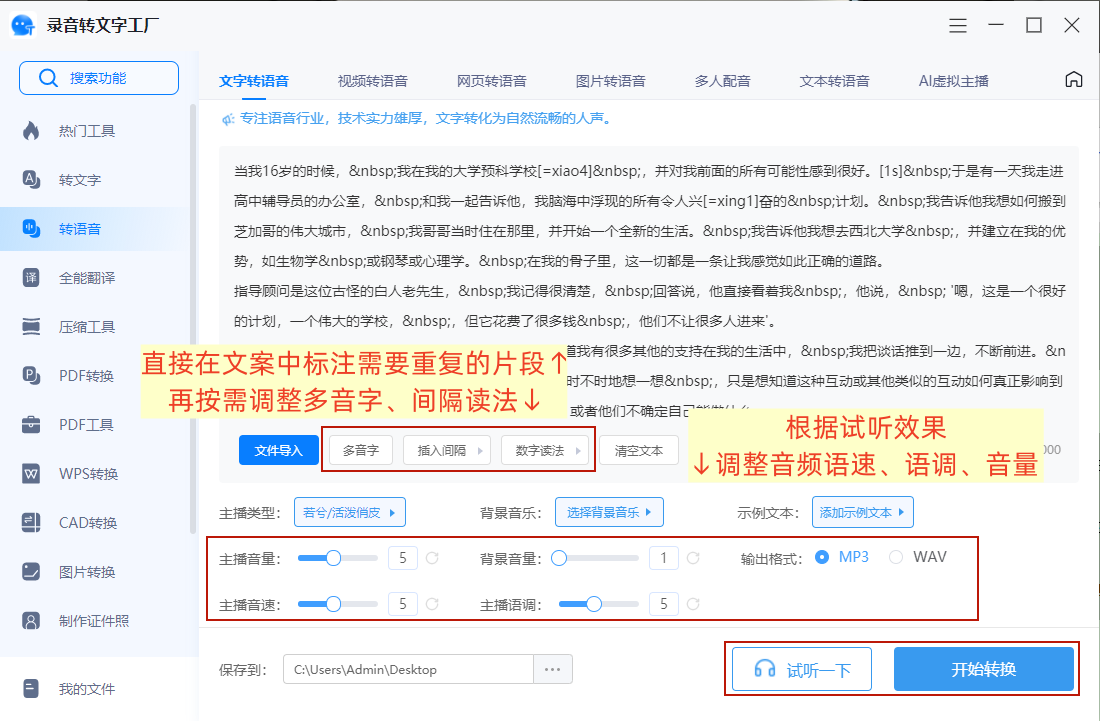Adjust the 主播音量 slider
The height and width of the screenshot is (721, 1100).
[x=337, y=558]
